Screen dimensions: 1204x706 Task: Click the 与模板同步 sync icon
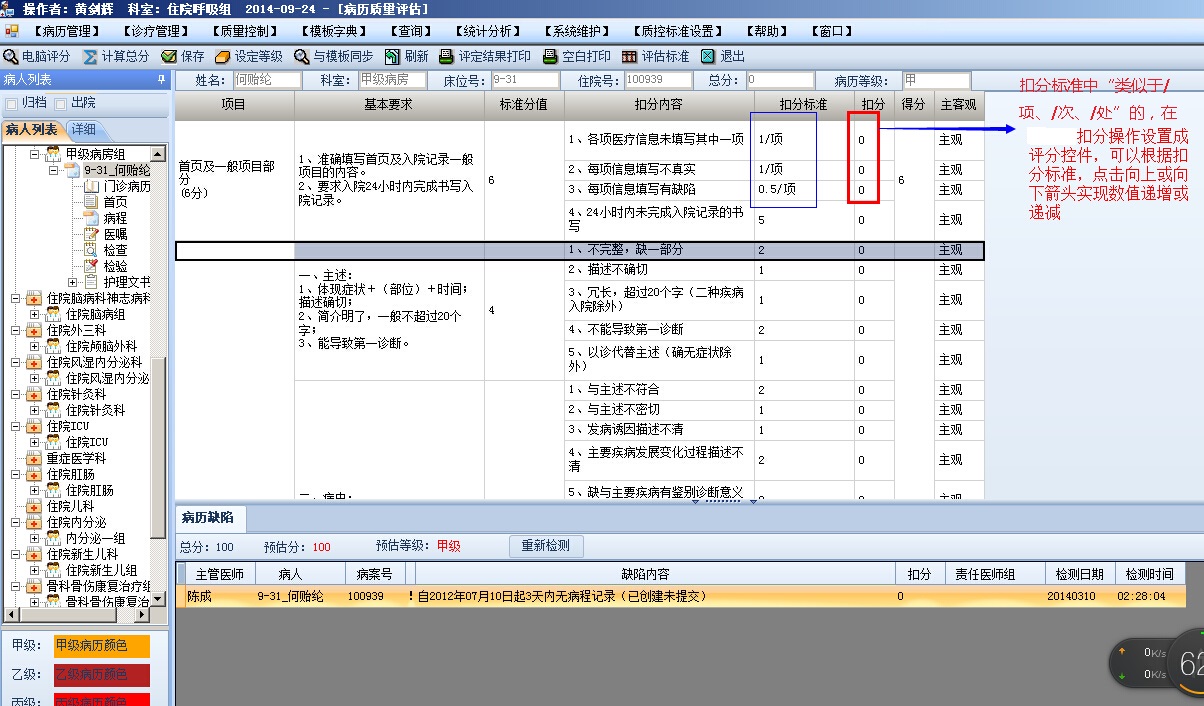click(301, 57)
